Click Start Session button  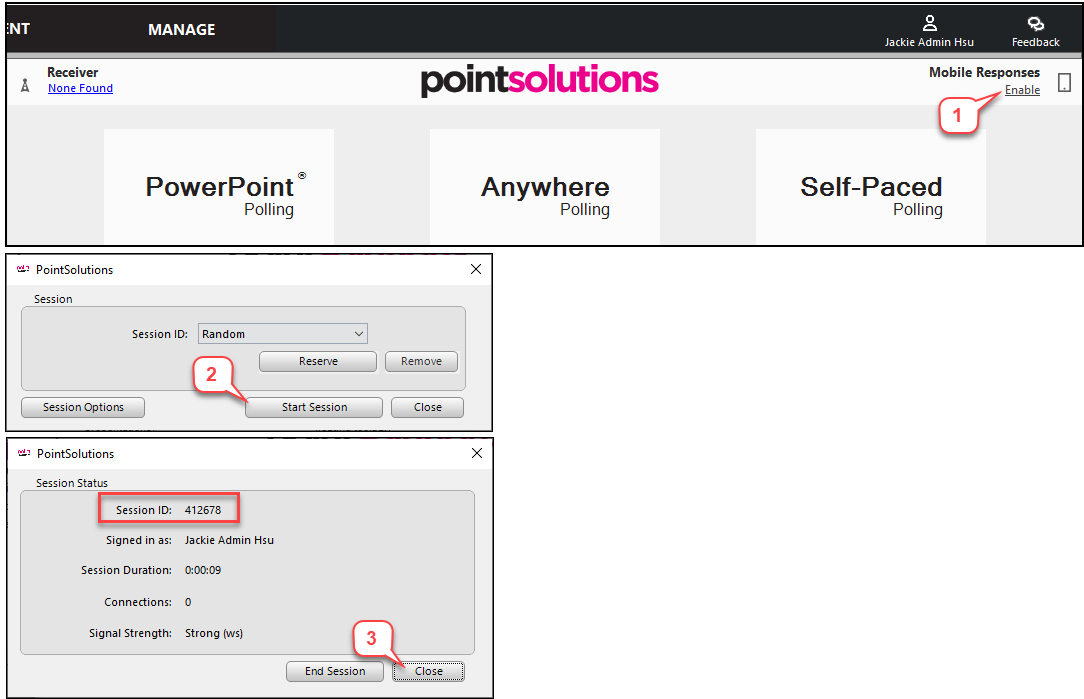(314, 407)
